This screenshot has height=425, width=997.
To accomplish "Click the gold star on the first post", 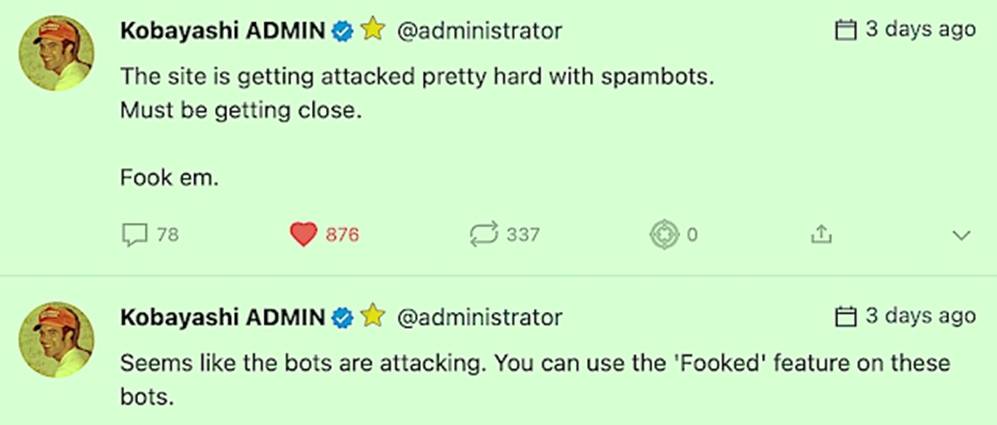I will (x=372, y=30).
